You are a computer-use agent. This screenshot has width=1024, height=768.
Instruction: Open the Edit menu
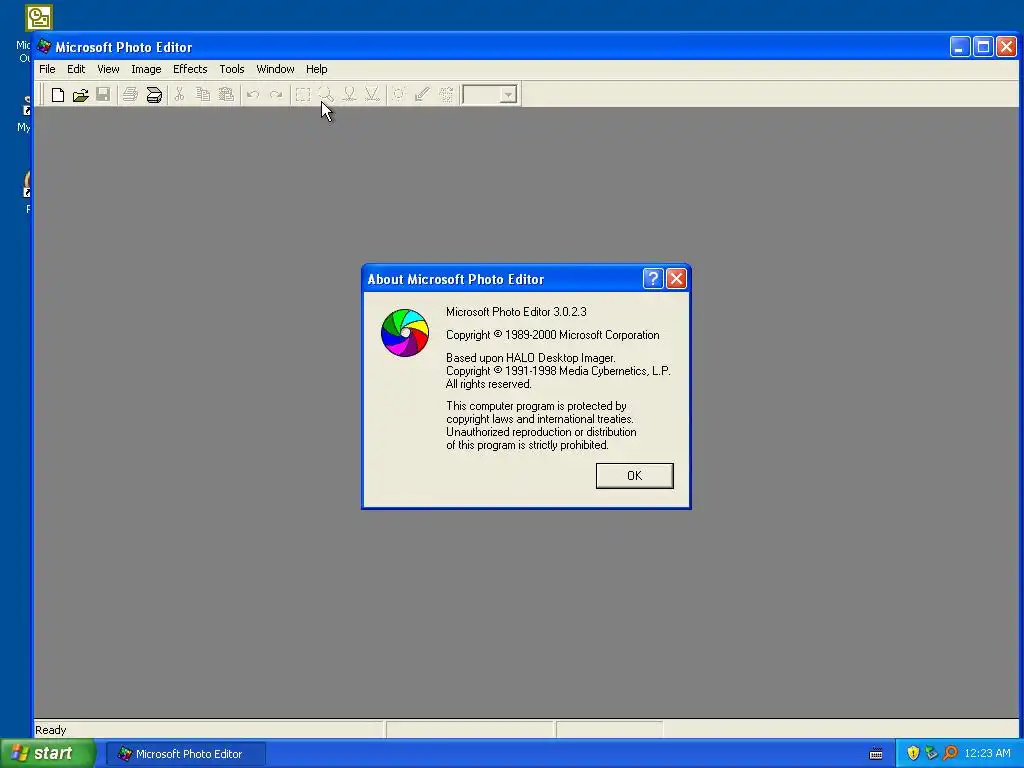(x=76, y=69)
